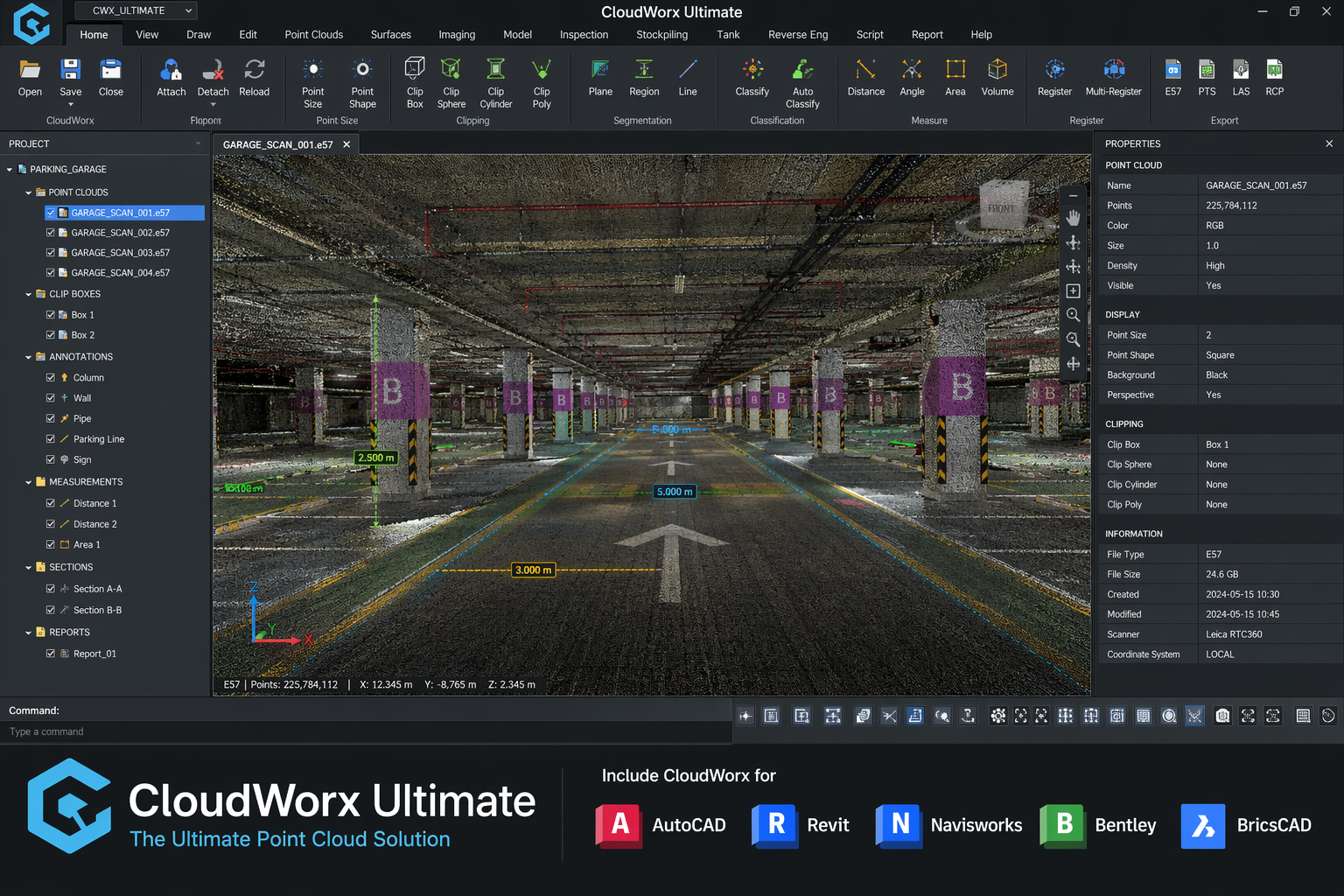Open the Reverse Eng ribbon tab
Viewport: 1344px width, 896px height.
point(798,35)
